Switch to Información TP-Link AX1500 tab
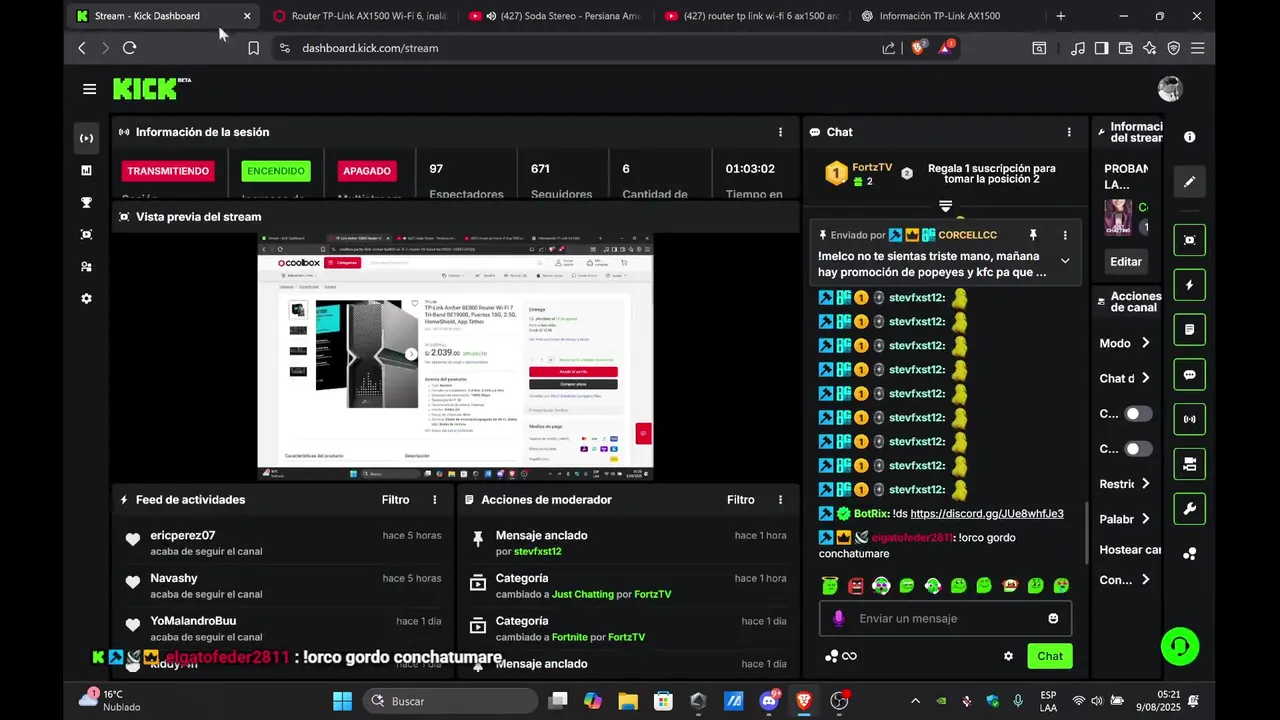The image size is (1280, 720). click(x=947, y=16)
